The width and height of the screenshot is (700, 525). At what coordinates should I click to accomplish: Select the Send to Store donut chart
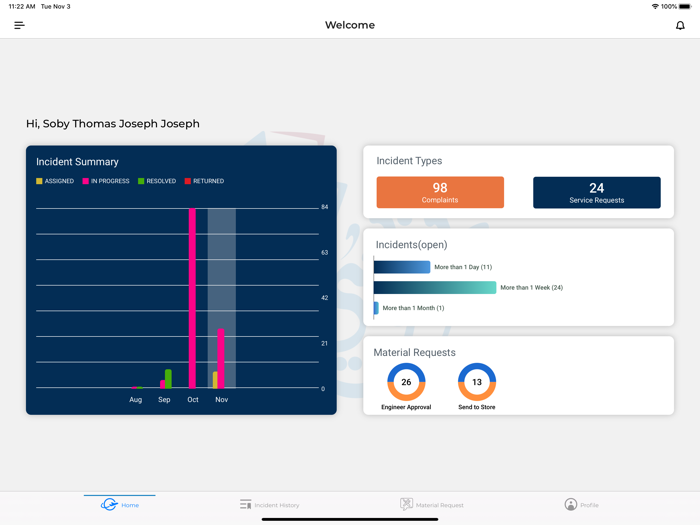(477, 382)
